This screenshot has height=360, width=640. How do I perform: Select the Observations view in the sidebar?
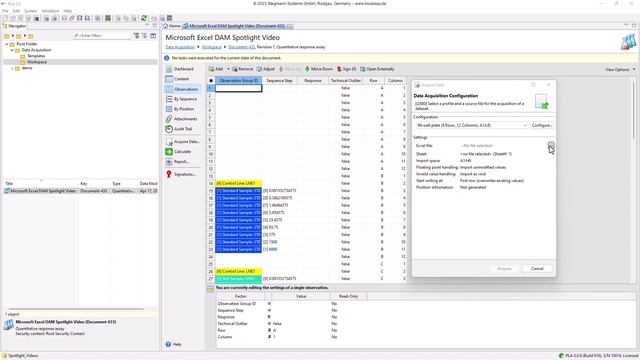(x=182, y=89)
